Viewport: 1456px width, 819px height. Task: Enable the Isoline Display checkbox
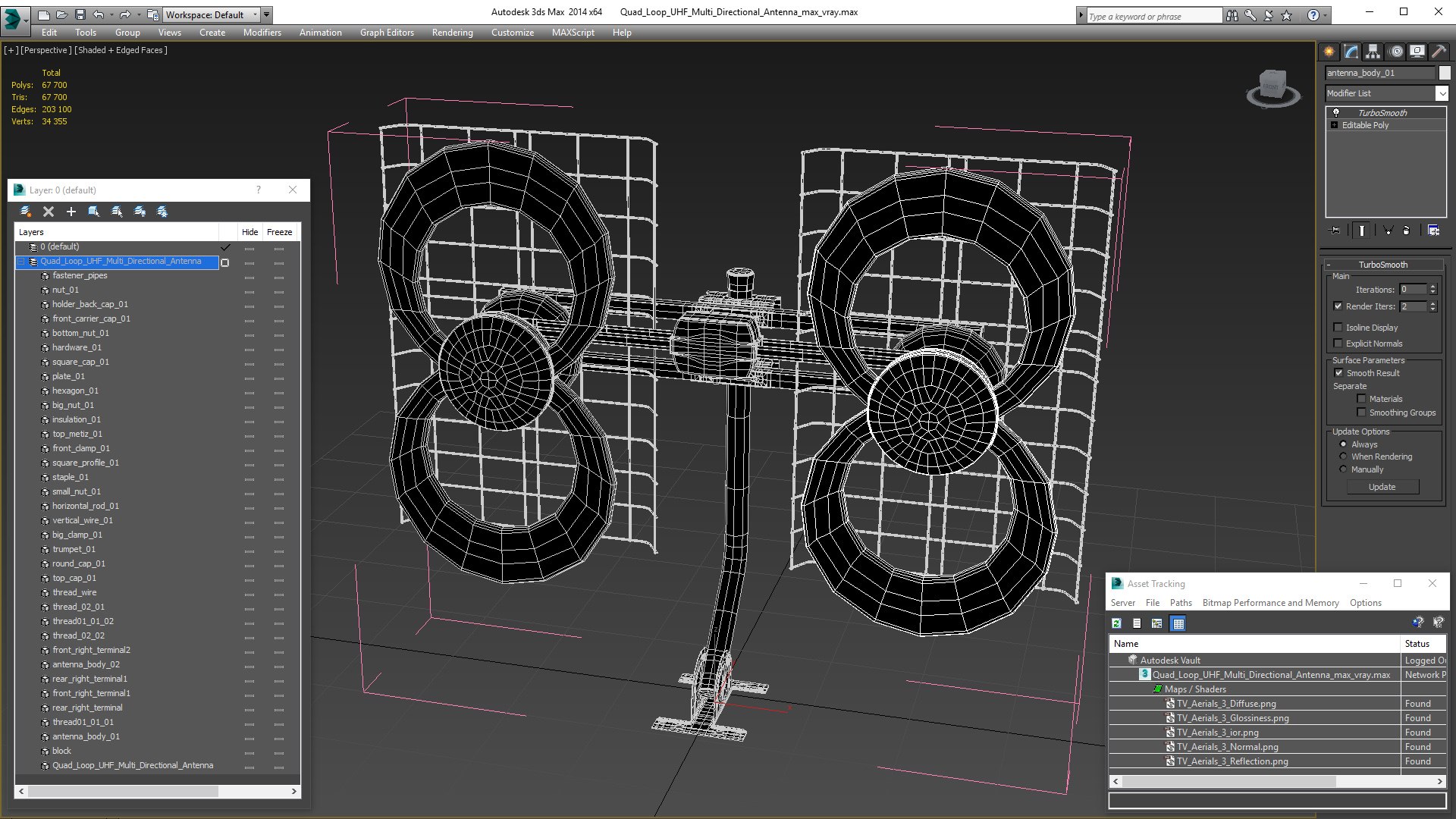(x=1338, y=328)
